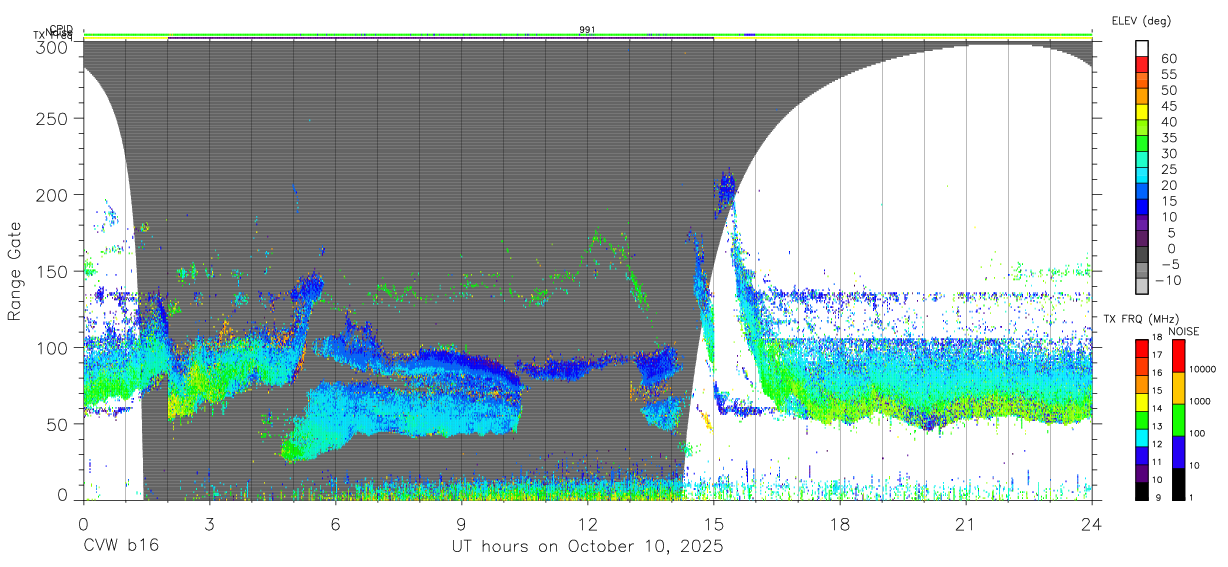Click the cyan ELEV swatch between 25 and 30
Viewport: 1228px width, 567px height.
click(x=1143, y=161)
